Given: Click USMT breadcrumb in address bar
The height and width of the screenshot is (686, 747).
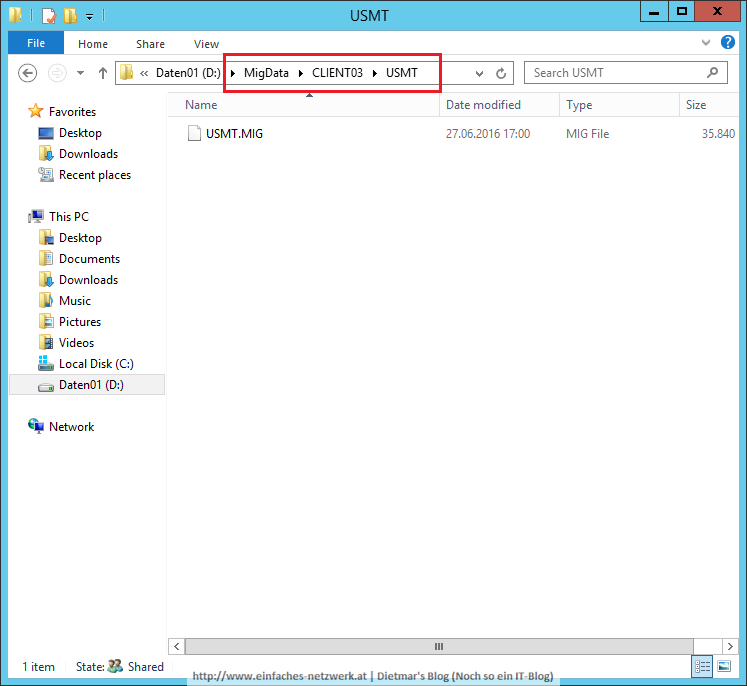Looking at the screenshot, I should [x=402, y=73].
